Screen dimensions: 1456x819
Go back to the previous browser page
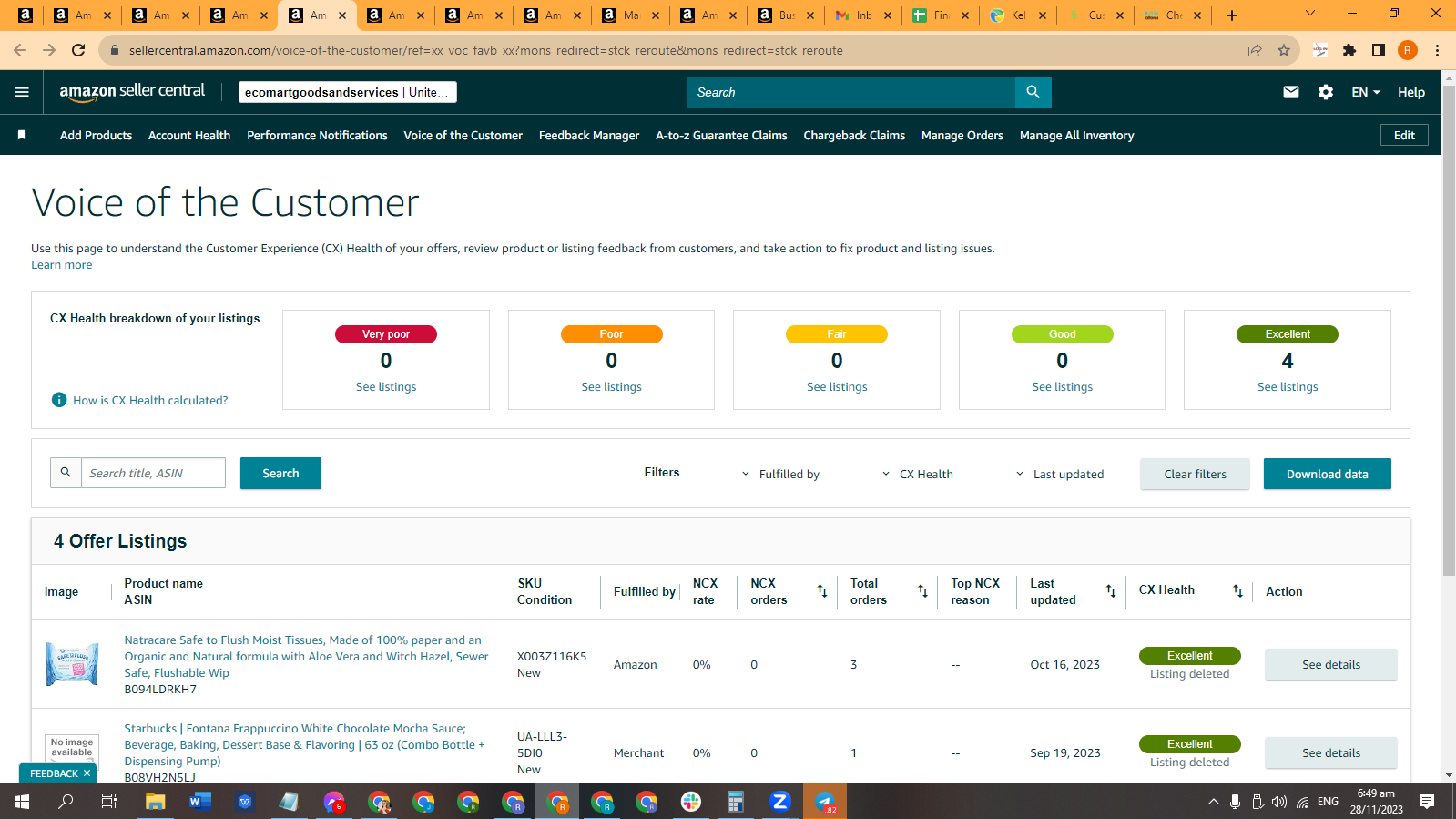point(20,50)
